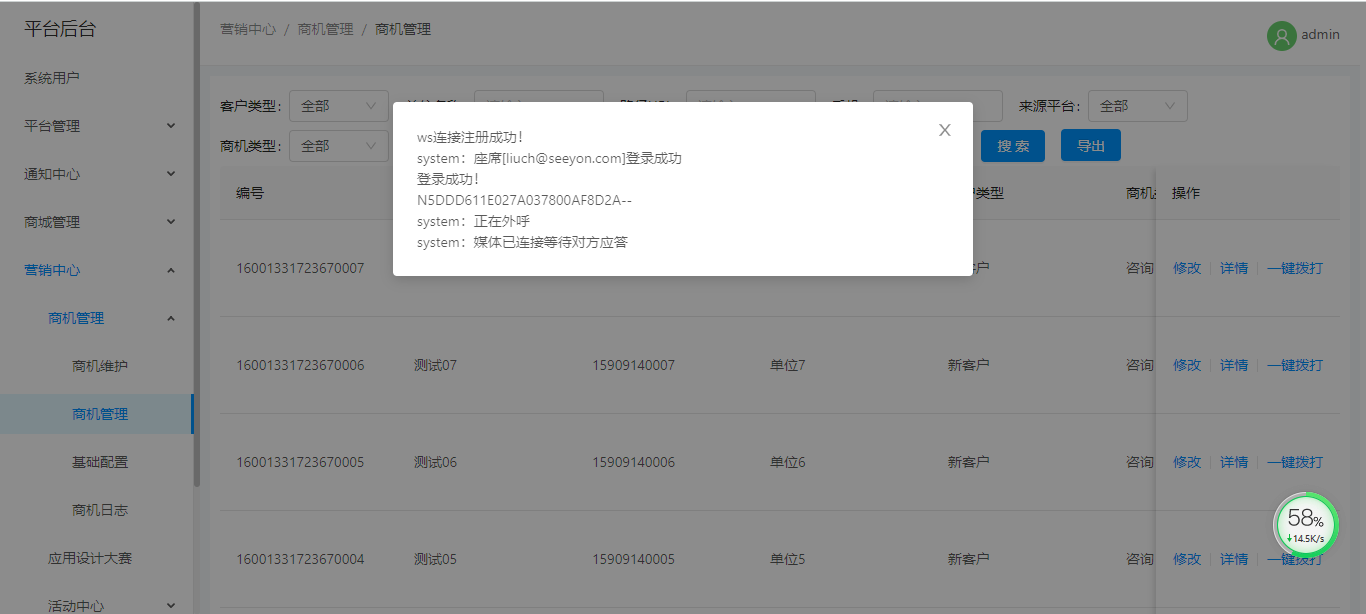The width and height of the screenshot is (1366, 614).
Task: Click record number 16001331723670004
Action: tap(300, 559)
